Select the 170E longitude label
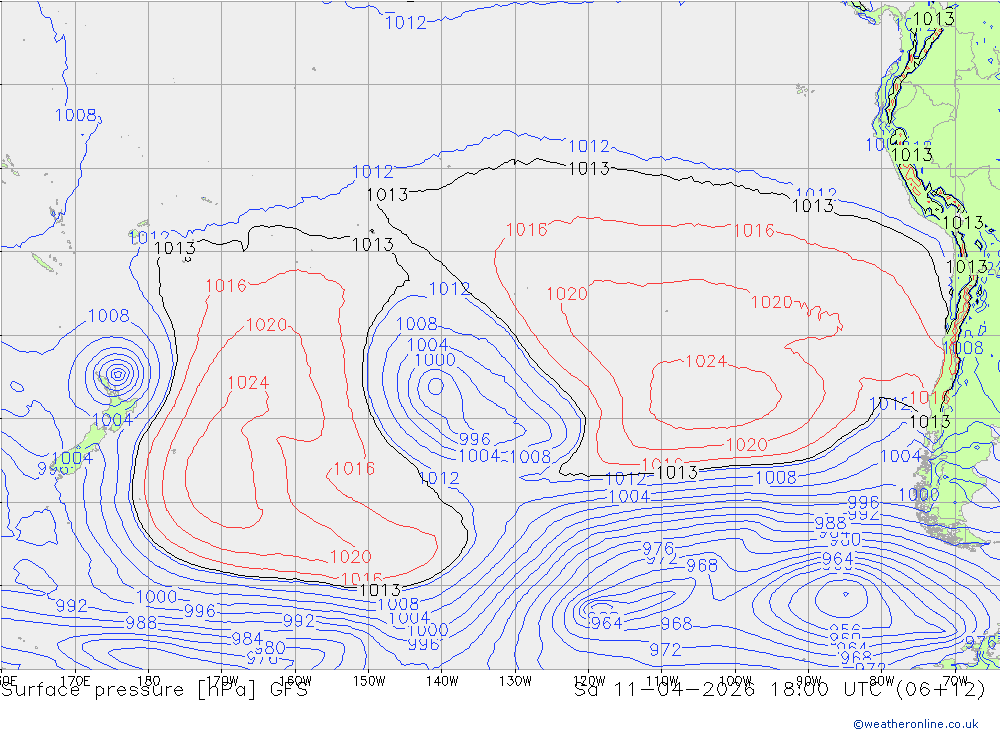The height and width of the screenshot is (733, 1000). tap(75, 681)
